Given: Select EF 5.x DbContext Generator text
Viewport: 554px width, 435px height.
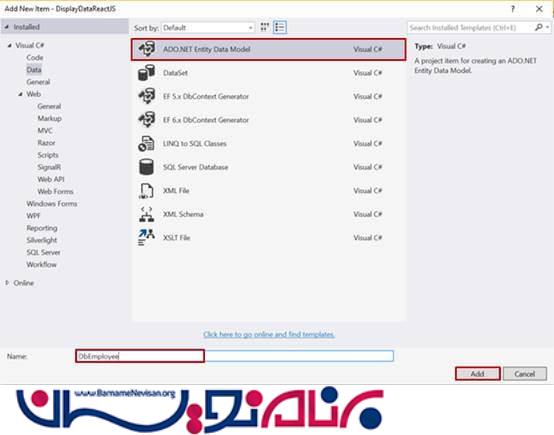Looking at the screenshot, I should 206,96.
